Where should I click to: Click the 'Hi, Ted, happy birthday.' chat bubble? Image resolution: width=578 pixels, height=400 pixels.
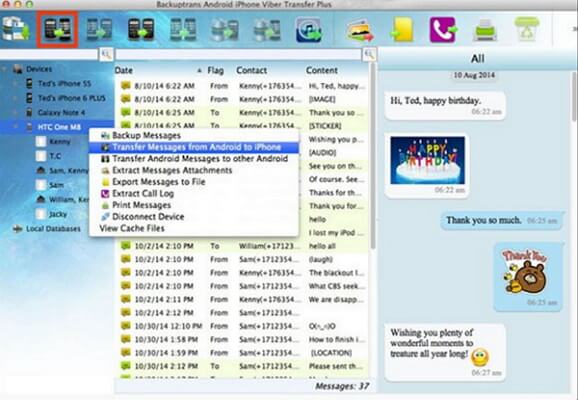[x=445, y=106]
